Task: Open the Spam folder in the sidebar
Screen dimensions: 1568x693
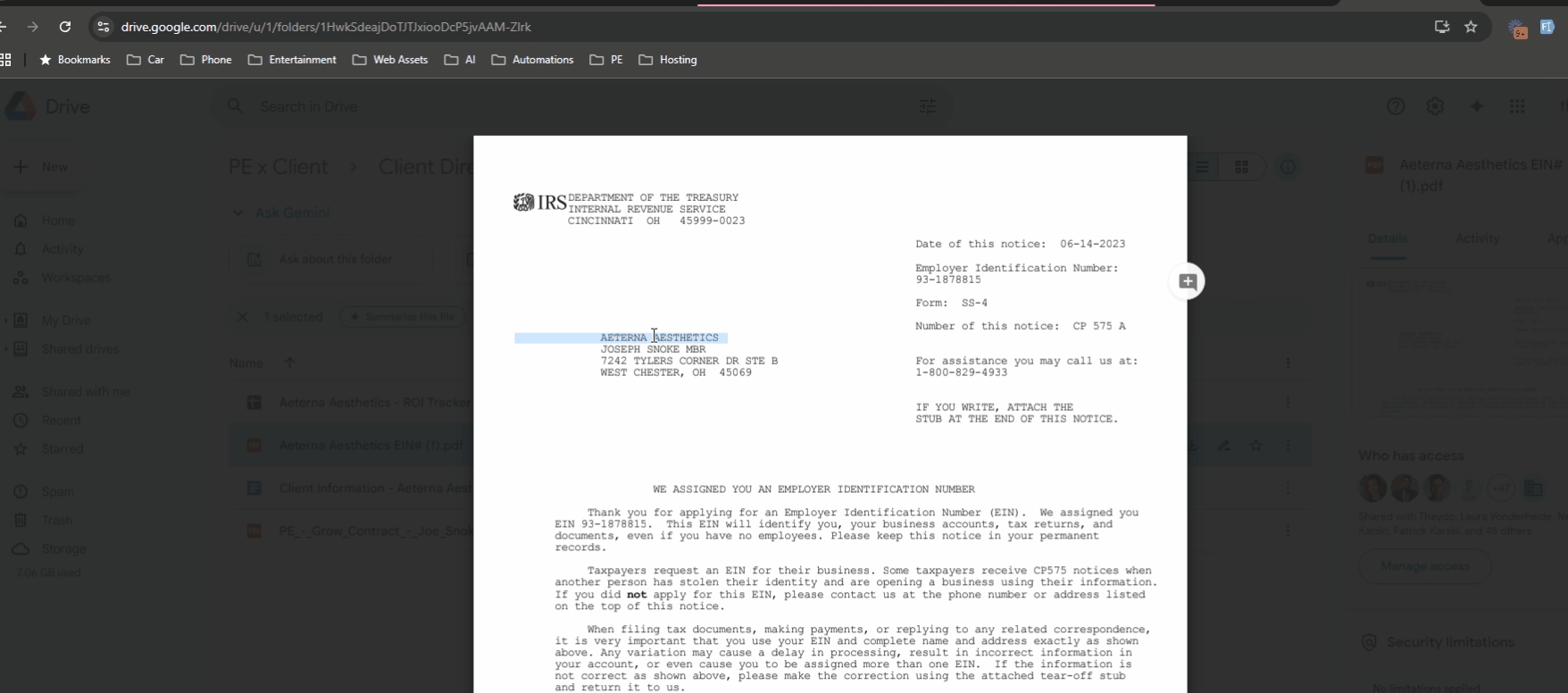Action: (57, 492)
